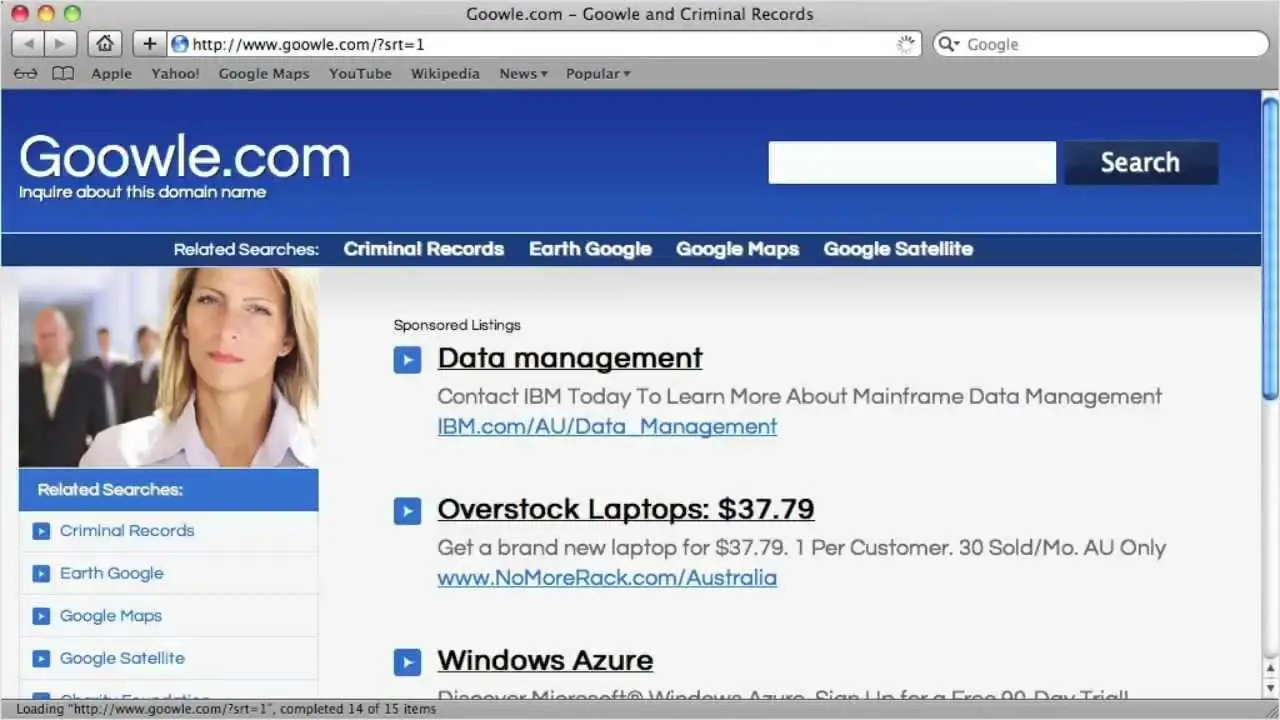Click arrow icon next to sidebar Earth Google
This screenshot has height=720, width=1280.
click(41, 574)
